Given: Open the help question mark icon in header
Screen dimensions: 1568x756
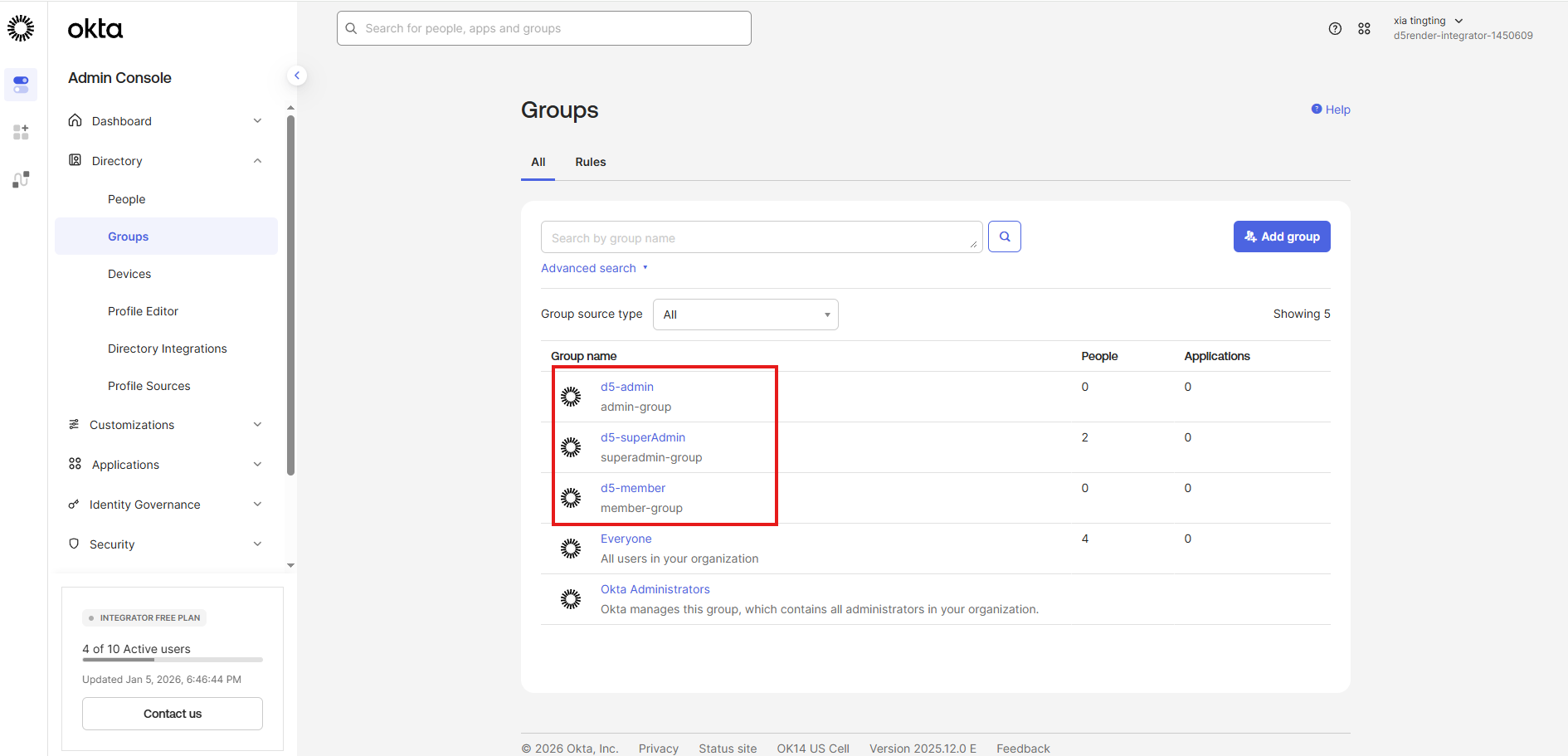Looking at the screenshot, I should tap(1335, 28).
